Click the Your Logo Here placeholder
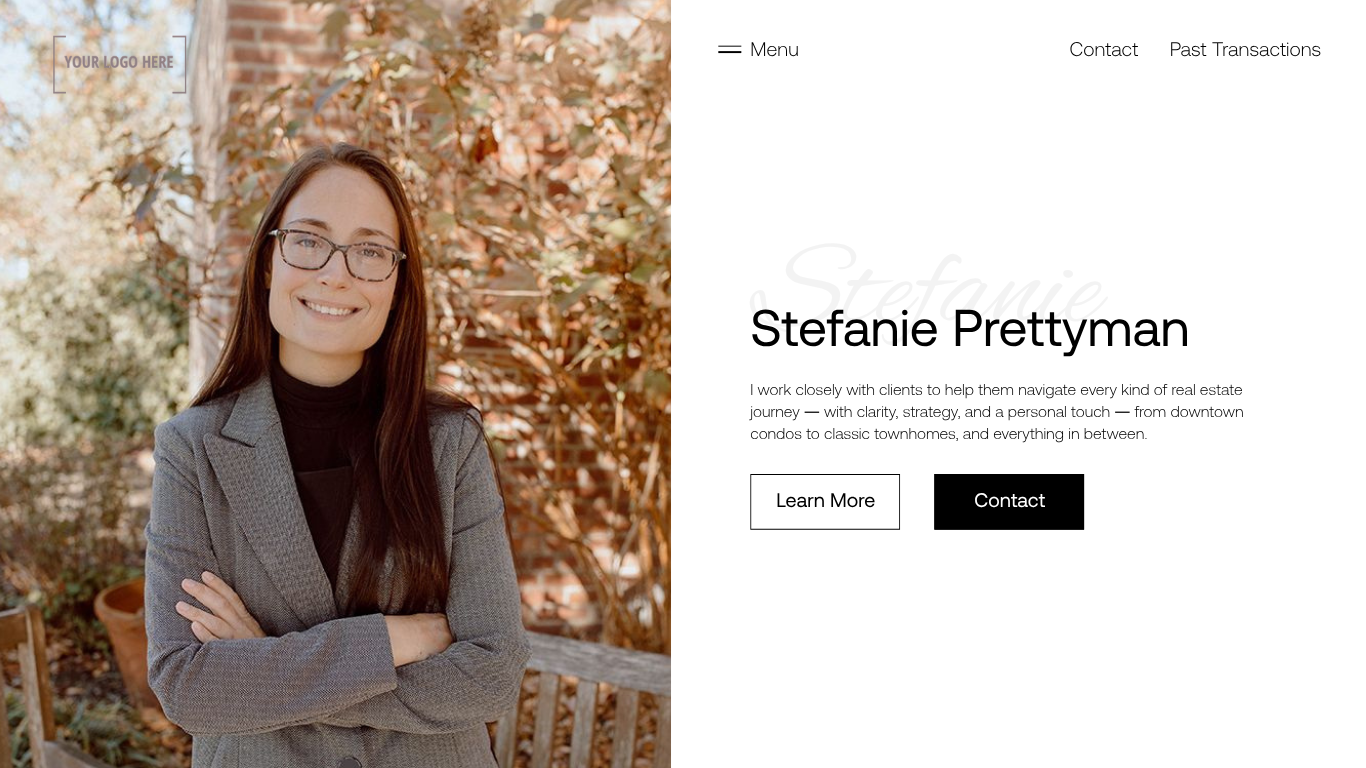 (x=119, y=63)
